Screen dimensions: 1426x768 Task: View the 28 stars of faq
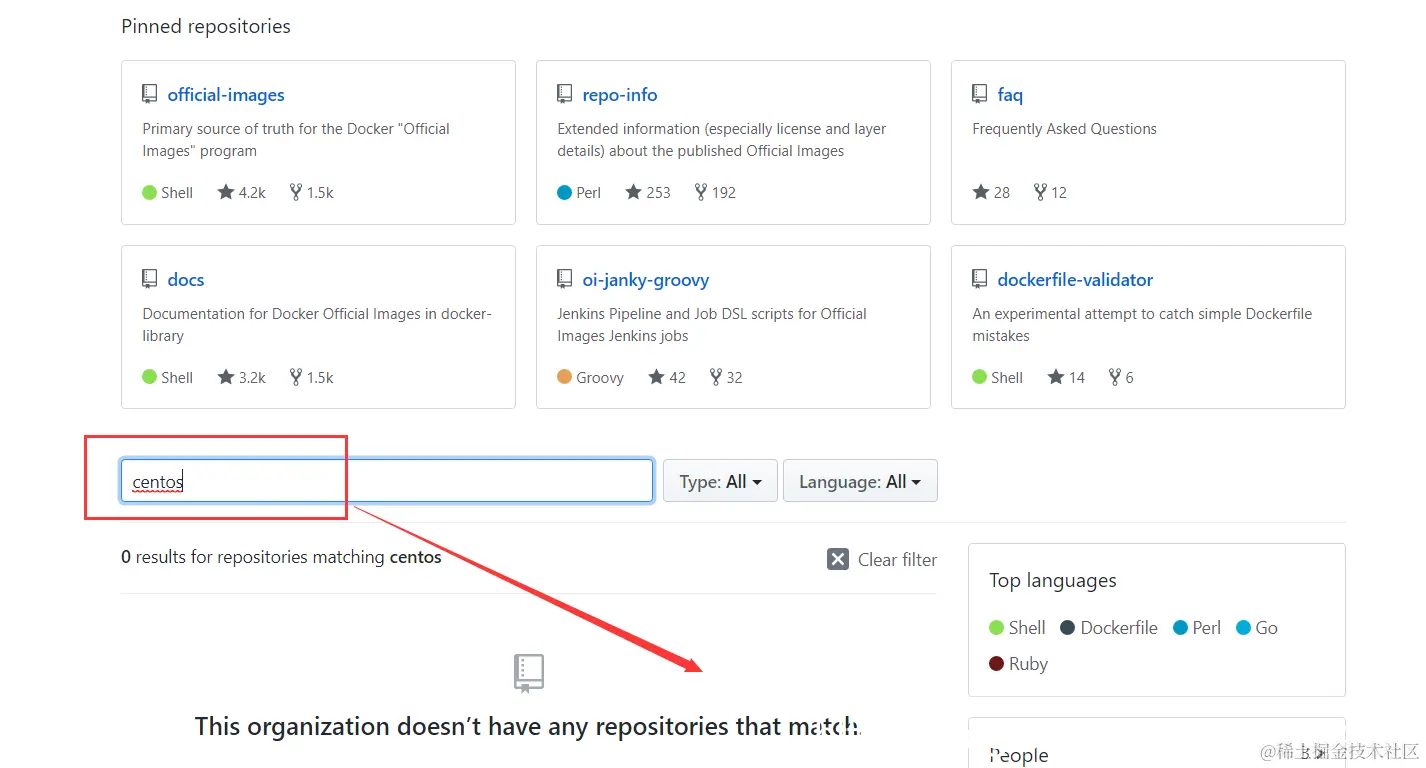click(x=992, y=192)
